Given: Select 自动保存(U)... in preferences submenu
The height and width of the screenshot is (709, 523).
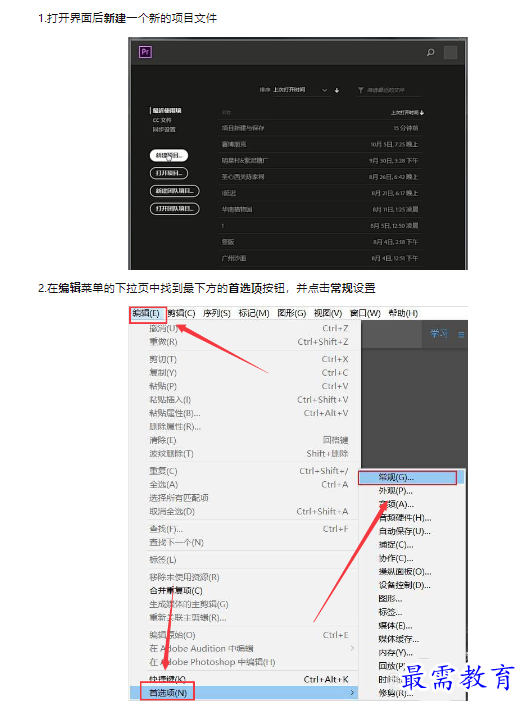Looking at the screenshot, I should (x=411, y=531).
